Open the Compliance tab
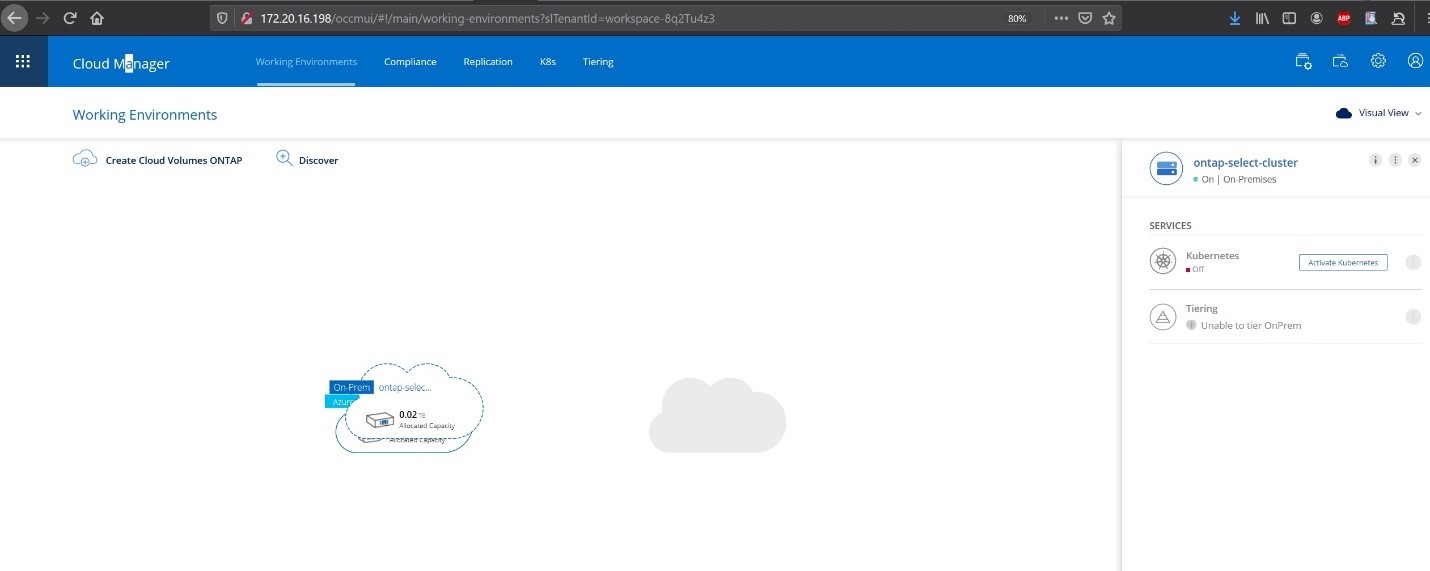 (410, 62)
